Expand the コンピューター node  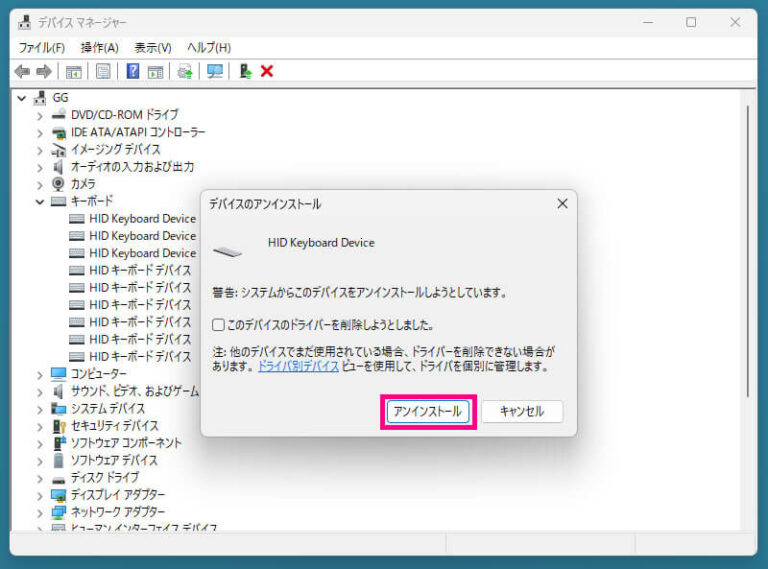(x=40, y=375)
